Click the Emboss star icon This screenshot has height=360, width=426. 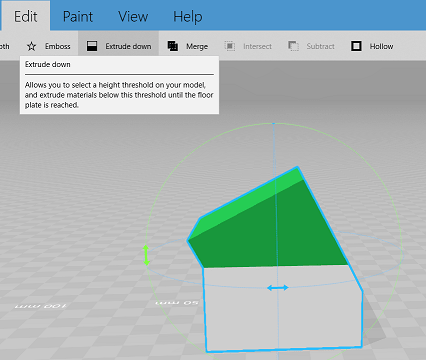tap(31, 46)
